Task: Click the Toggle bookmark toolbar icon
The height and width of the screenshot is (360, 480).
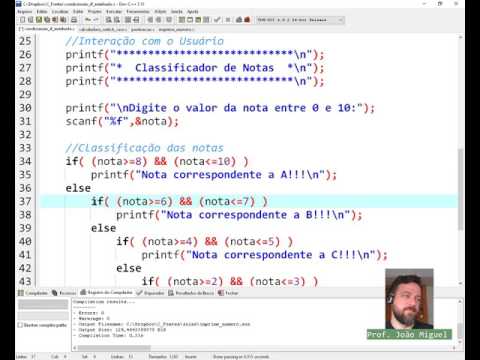Action: click(x=159, y=20)
